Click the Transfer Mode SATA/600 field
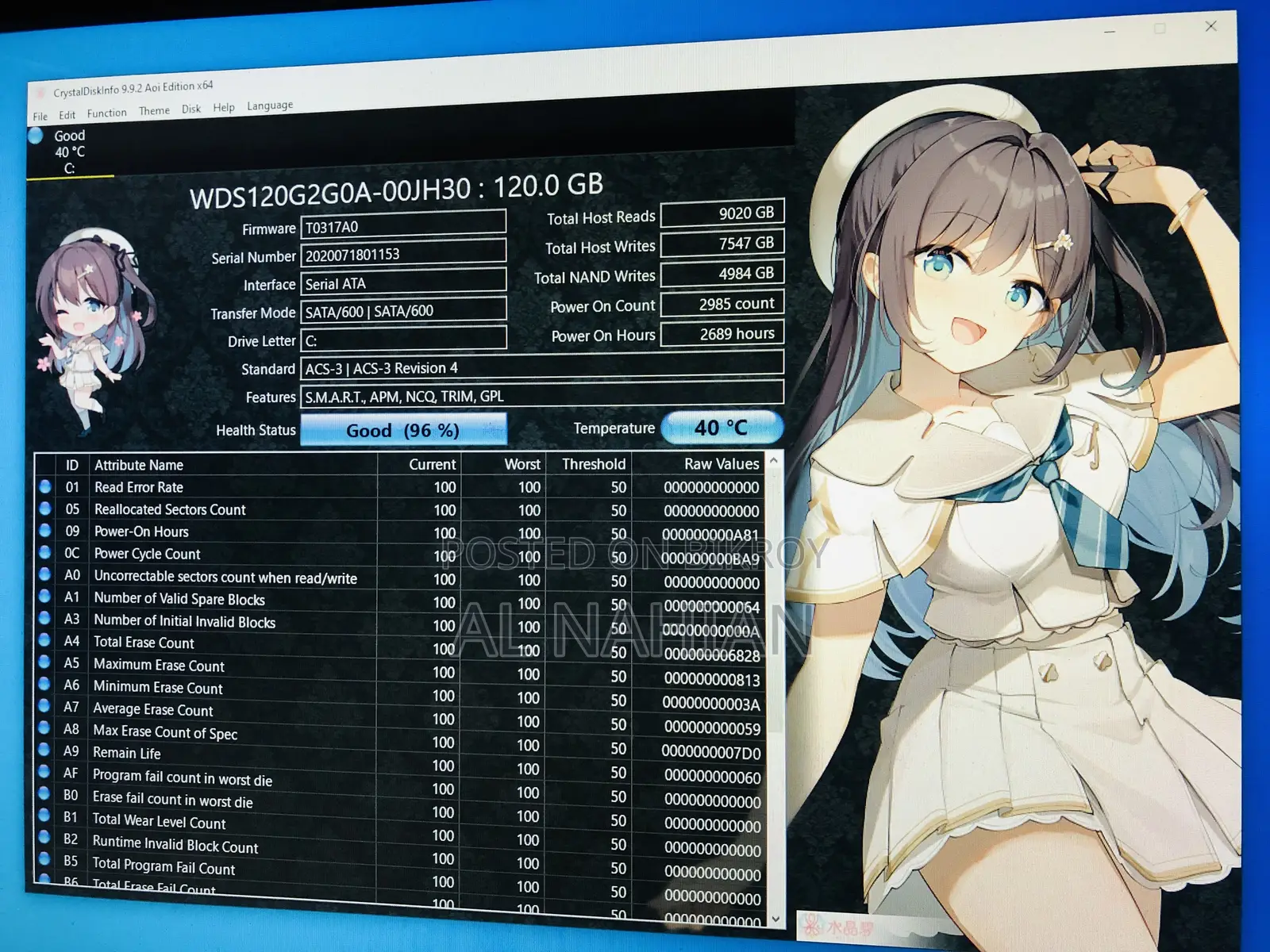This screenshot has width=1270, height=952. click(403, 311)
